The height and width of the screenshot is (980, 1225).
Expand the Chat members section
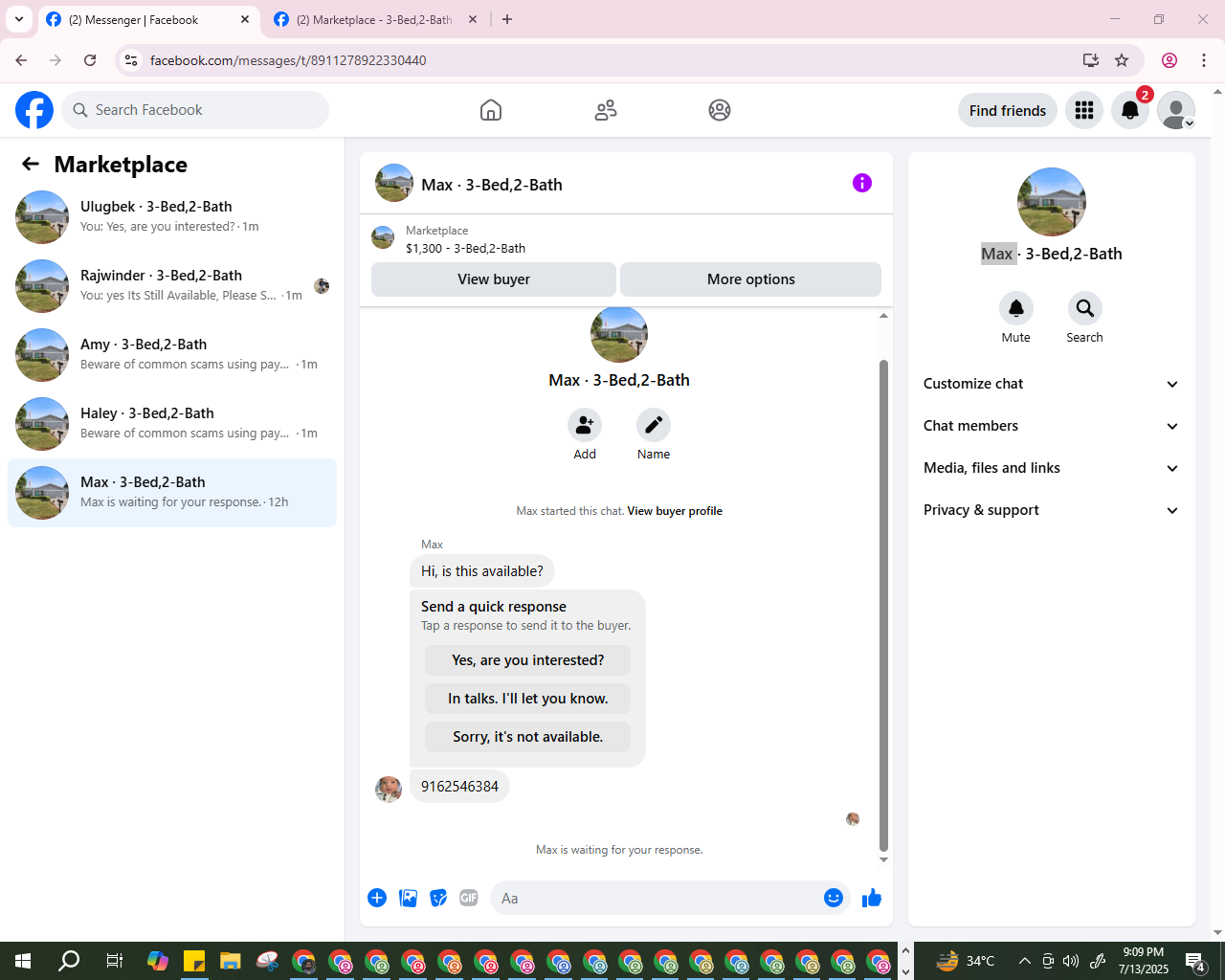(x=1052, y=426)
